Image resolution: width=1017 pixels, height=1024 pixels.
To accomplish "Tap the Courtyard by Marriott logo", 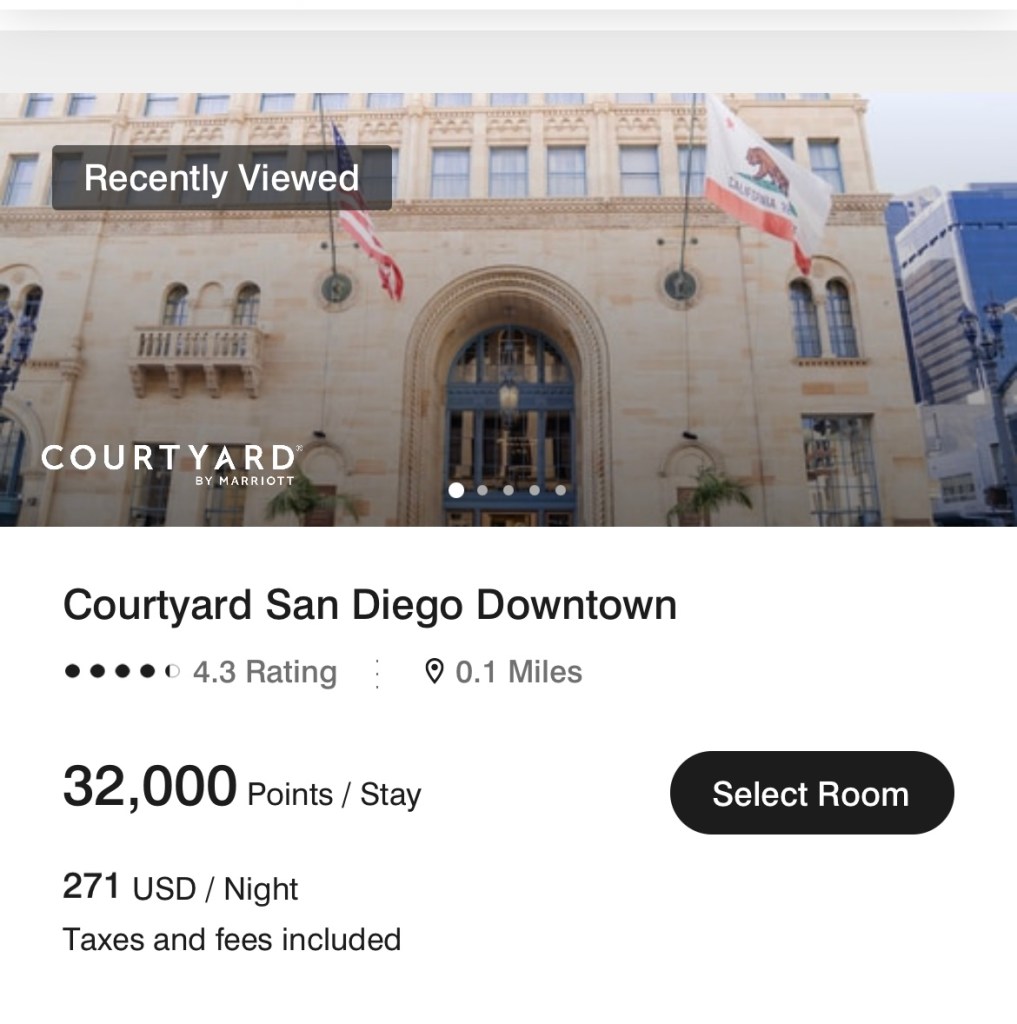I will (171, 465).
